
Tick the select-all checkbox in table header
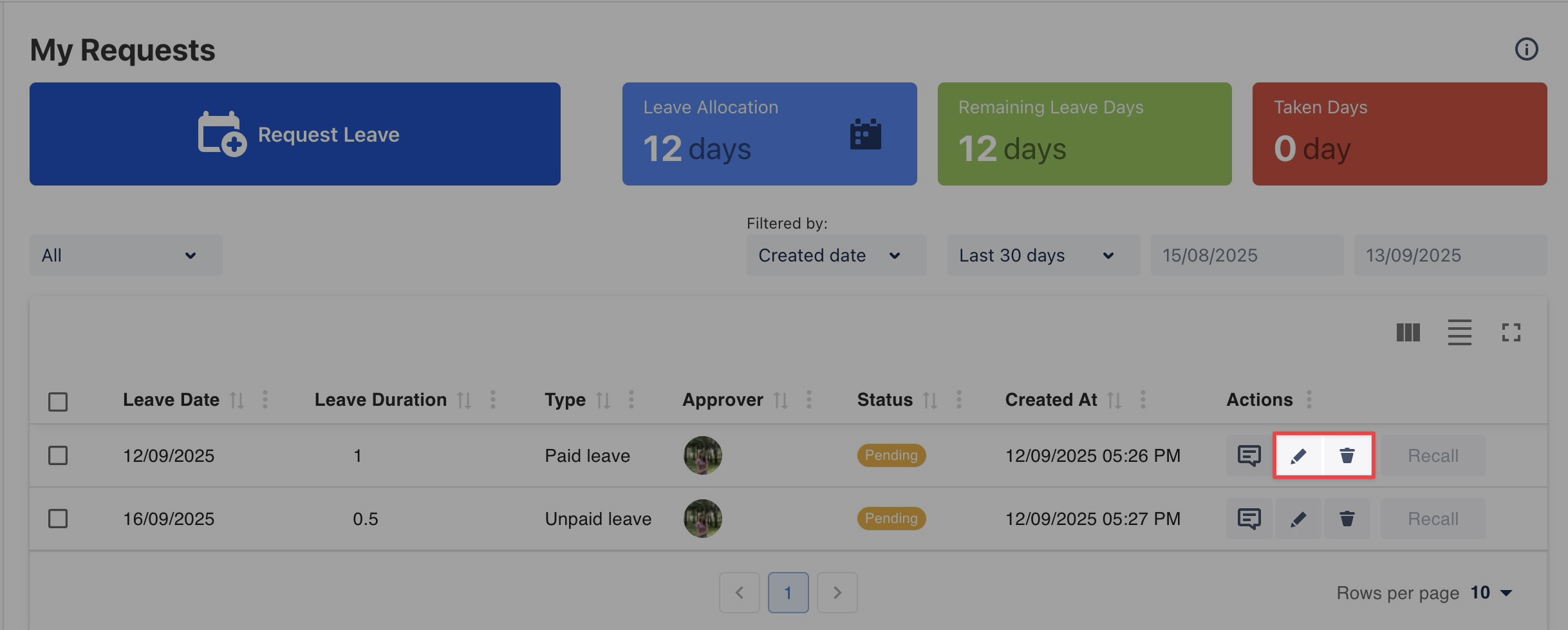tap(58, 401)
